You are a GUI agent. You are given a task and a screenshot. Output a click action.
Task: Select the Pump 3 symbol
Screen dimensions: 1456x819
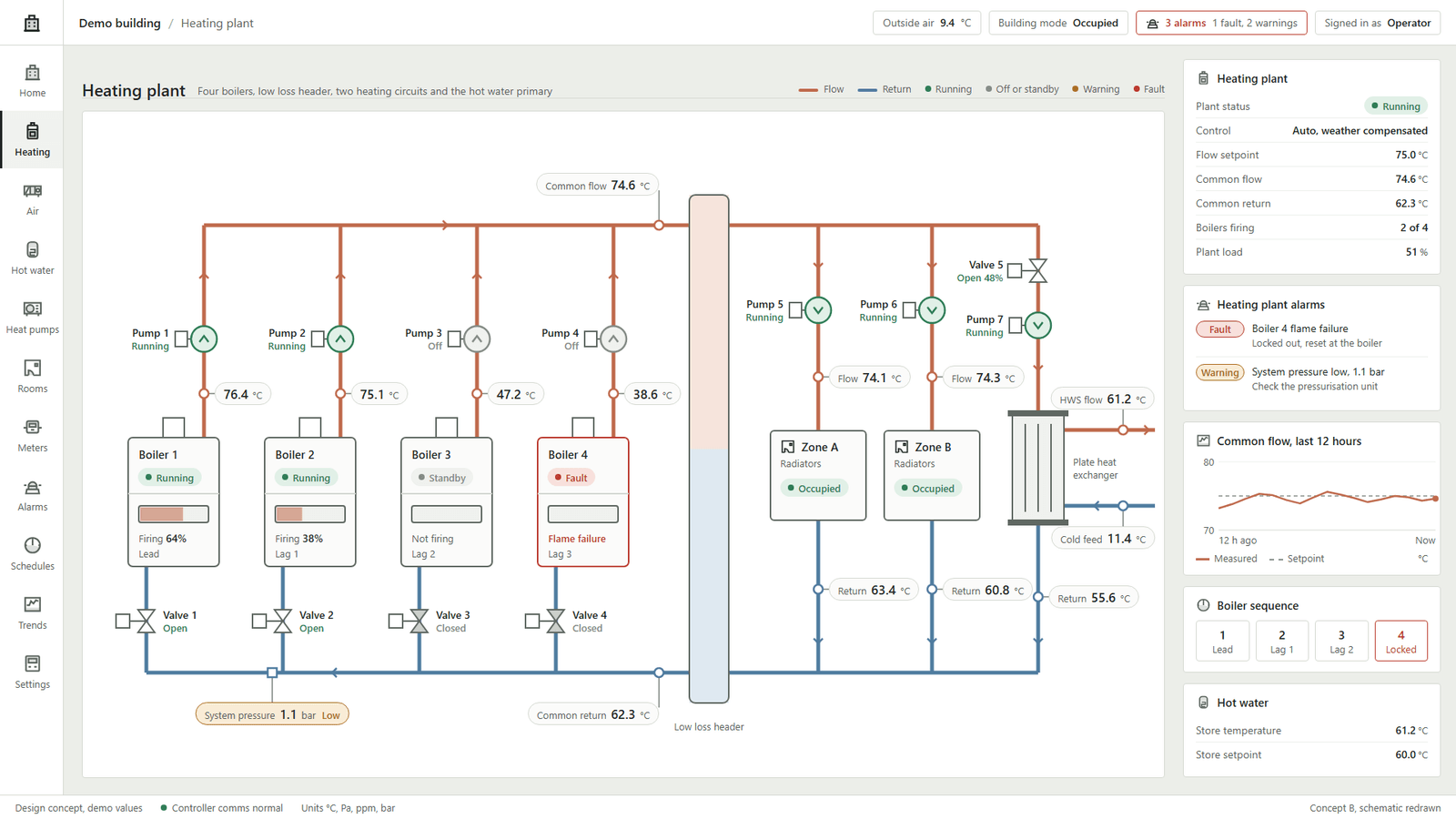click(x=477, y=339)
